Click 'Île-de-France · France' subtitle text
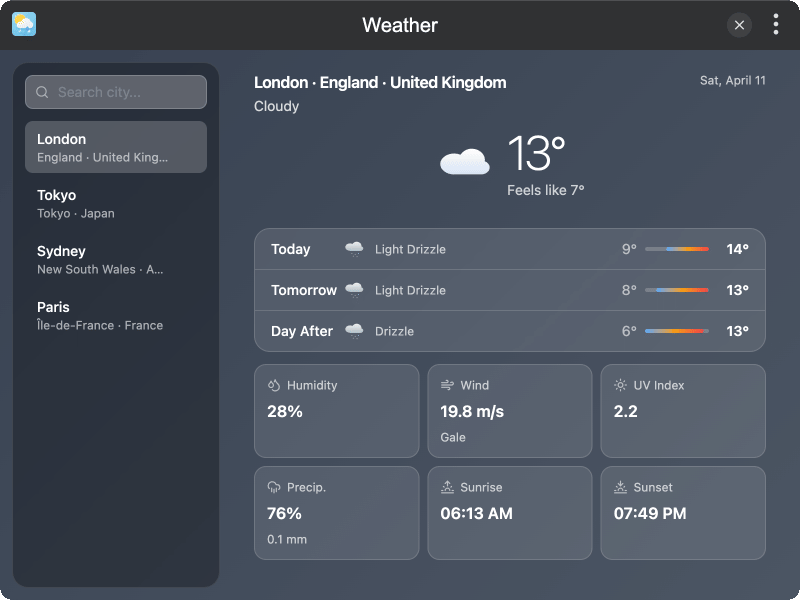This screenshot has width=800, height=600. pyautogui.click(x=100, y=325)
